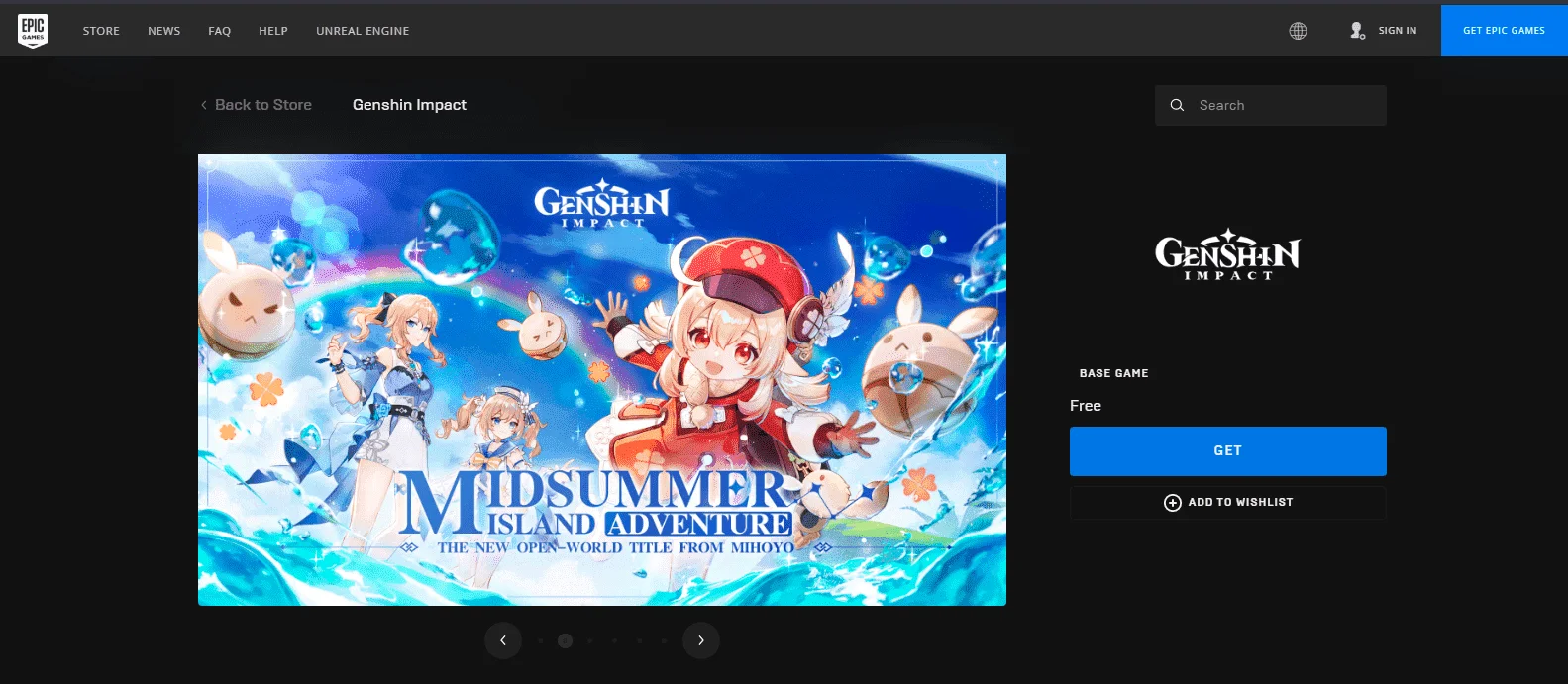Click the Epic Games logo
Viewport: 1568px width, 684px height.
click(33, 31)
